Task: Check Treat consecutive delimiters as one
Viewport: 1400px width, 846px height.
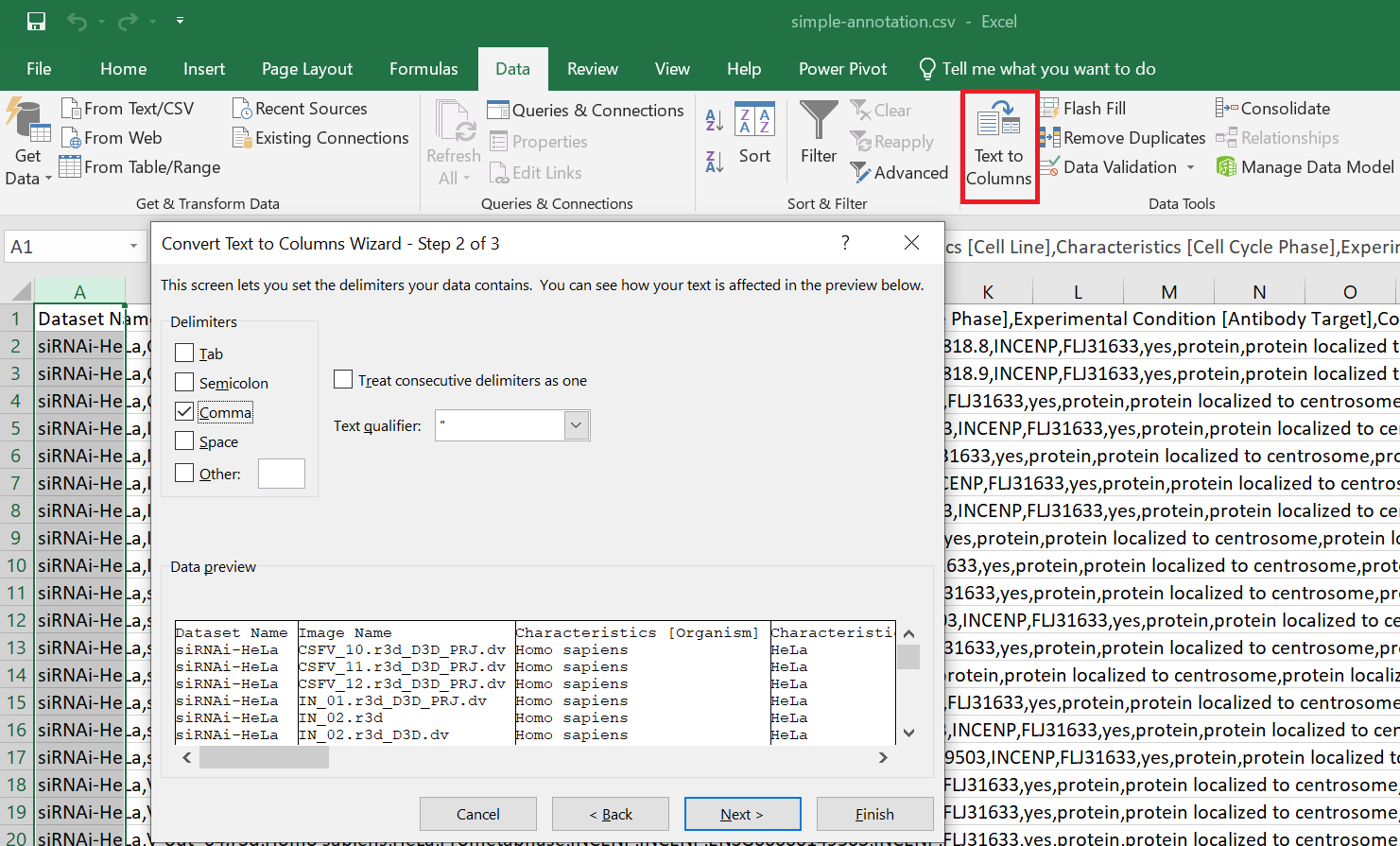Action: pyautogui.click(x=343, y=380)
